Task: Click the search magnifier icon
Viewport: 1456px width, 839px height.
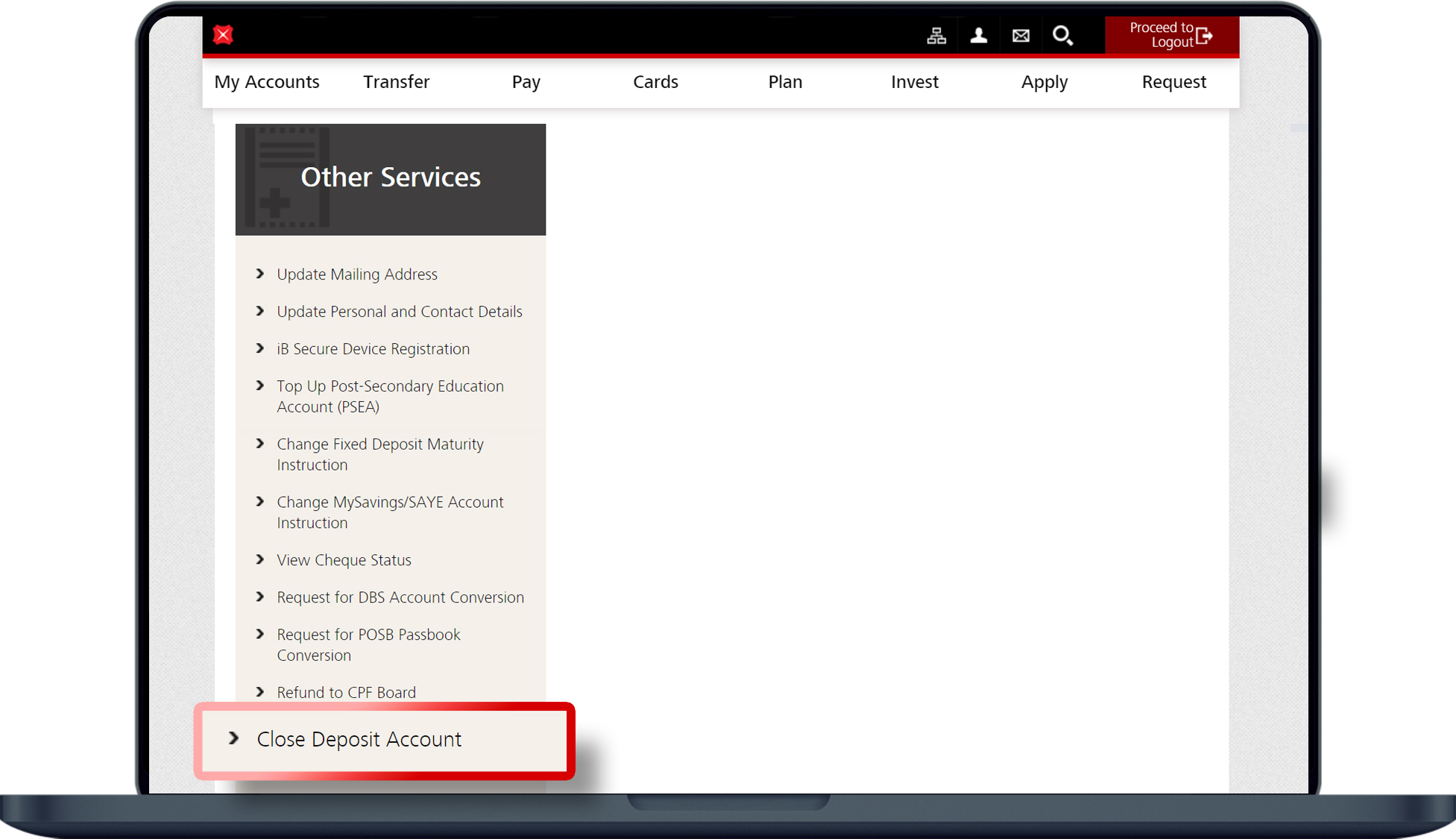Action: click(x=1062, y=36)
